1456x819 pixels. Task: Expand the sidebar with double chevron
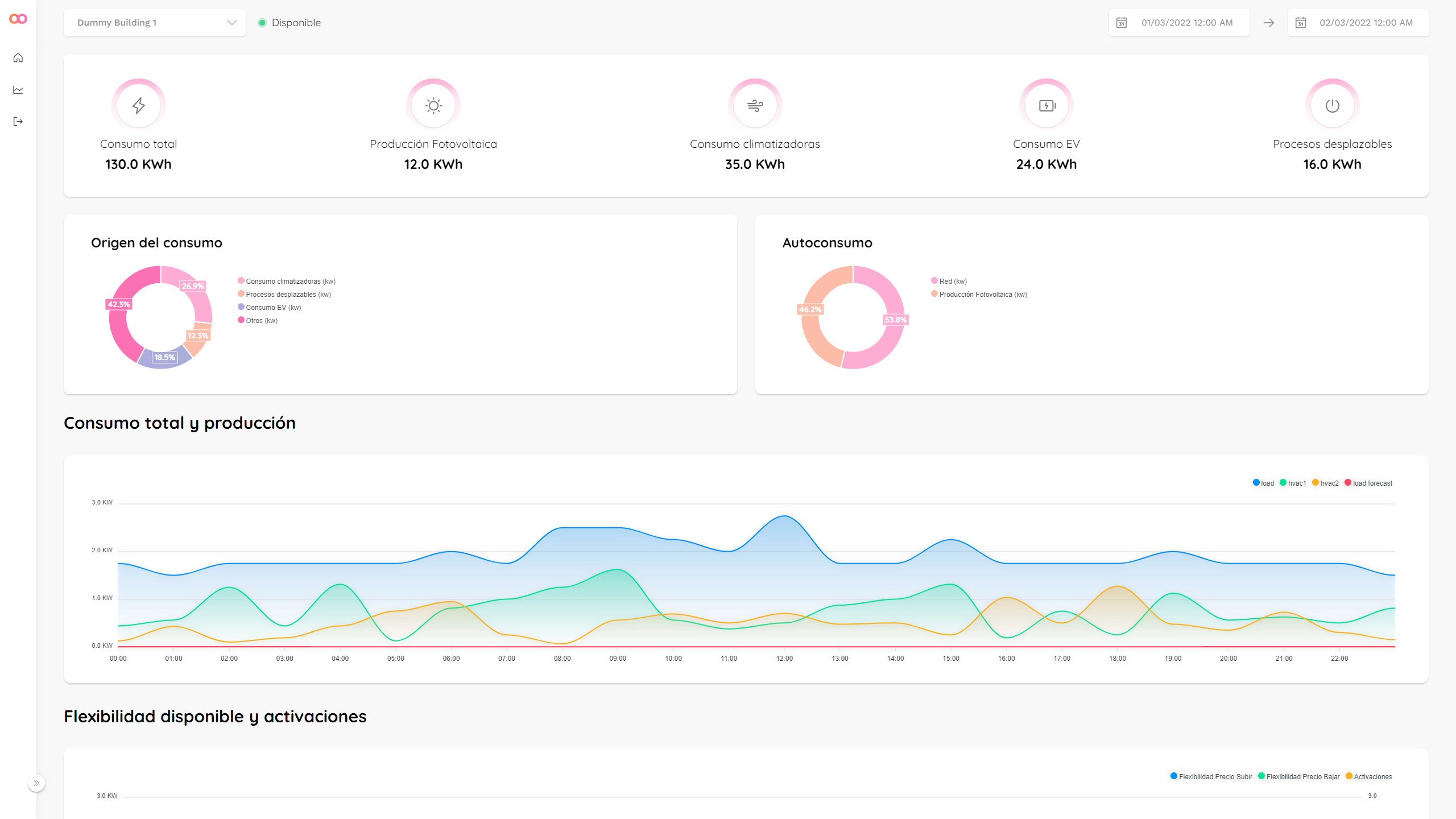click(x=36, y=783)
